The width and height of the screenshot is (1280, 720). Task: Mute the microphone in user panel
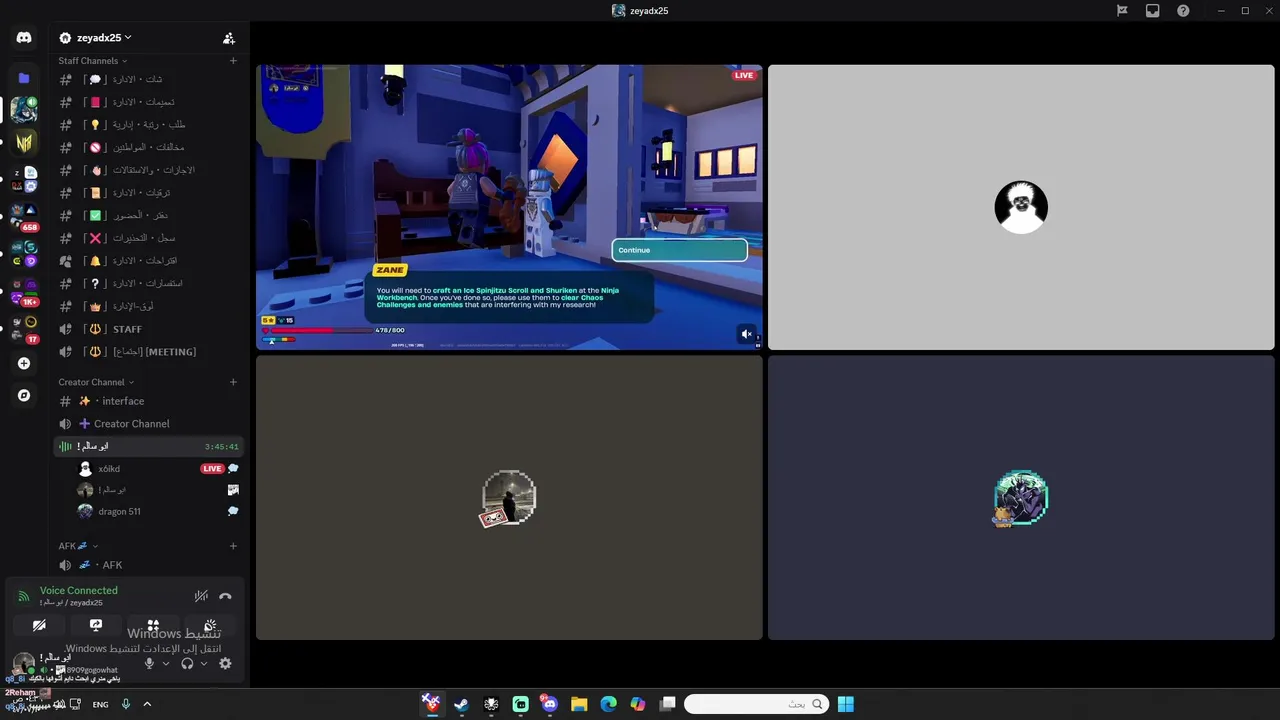pyautogui.click(x=149, y=663)
